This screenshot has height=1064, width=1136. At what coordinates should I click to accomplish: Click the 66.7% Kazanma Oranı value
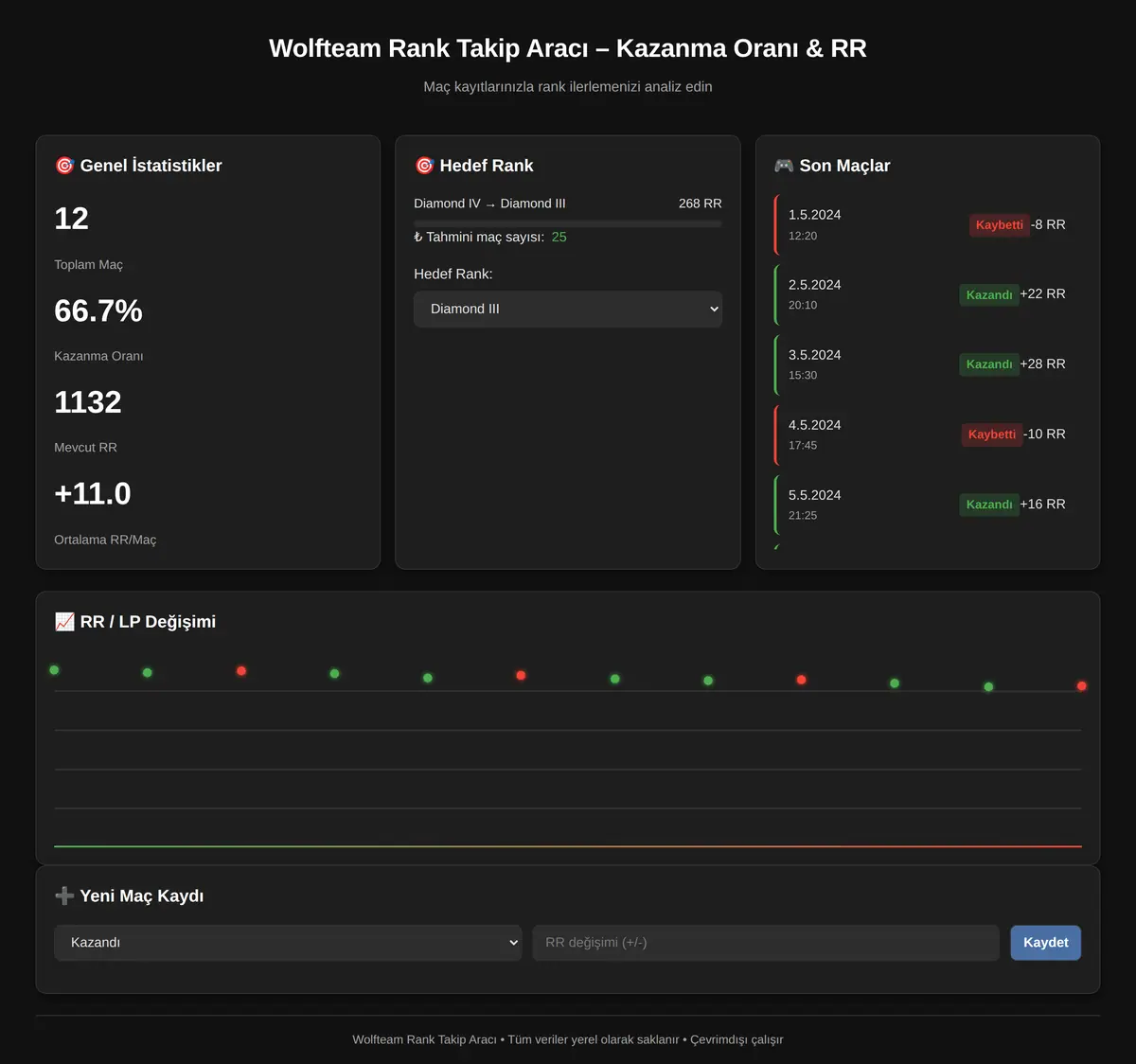tap(98, 310)
